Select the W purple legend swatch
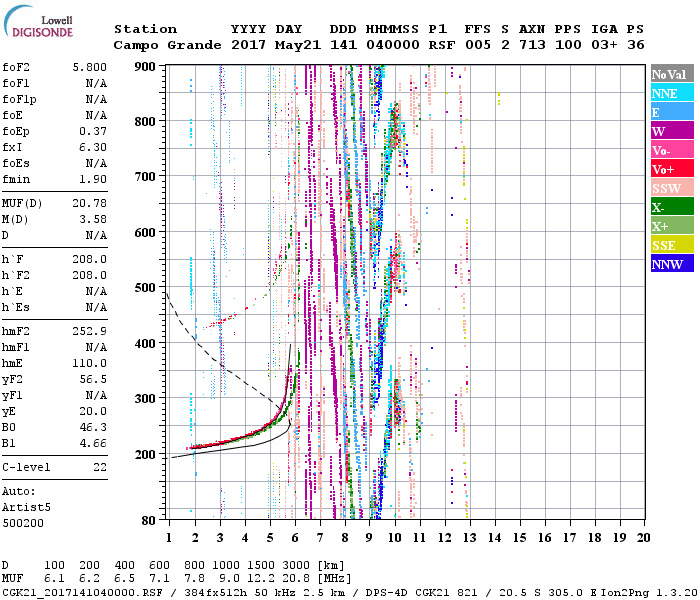The width and height of the screenshot is (700, 600). (x=672, y=131)
